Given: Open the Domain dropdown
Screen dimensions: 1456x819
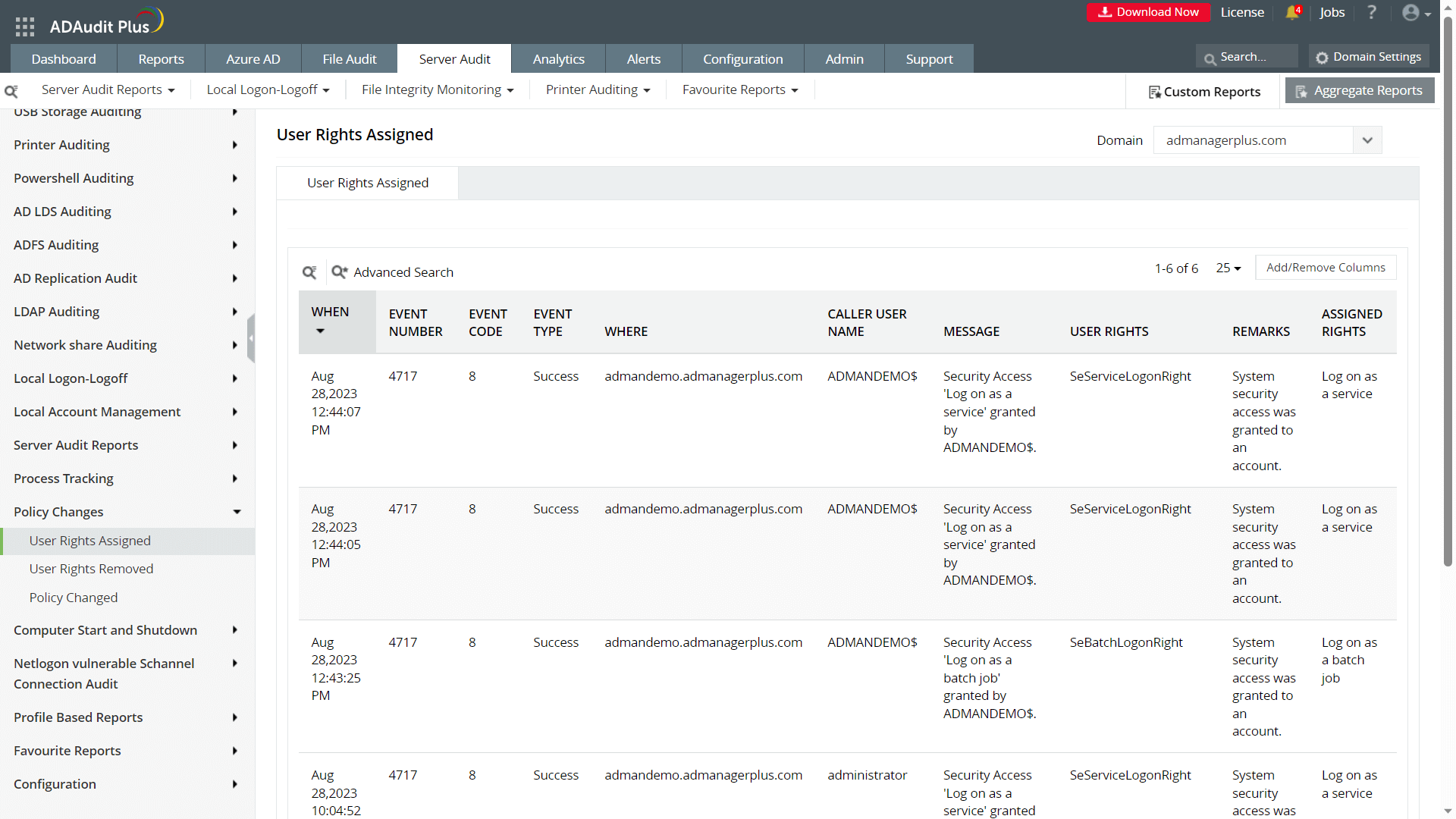Looking at the screenshot, I should coord(1367,140).
